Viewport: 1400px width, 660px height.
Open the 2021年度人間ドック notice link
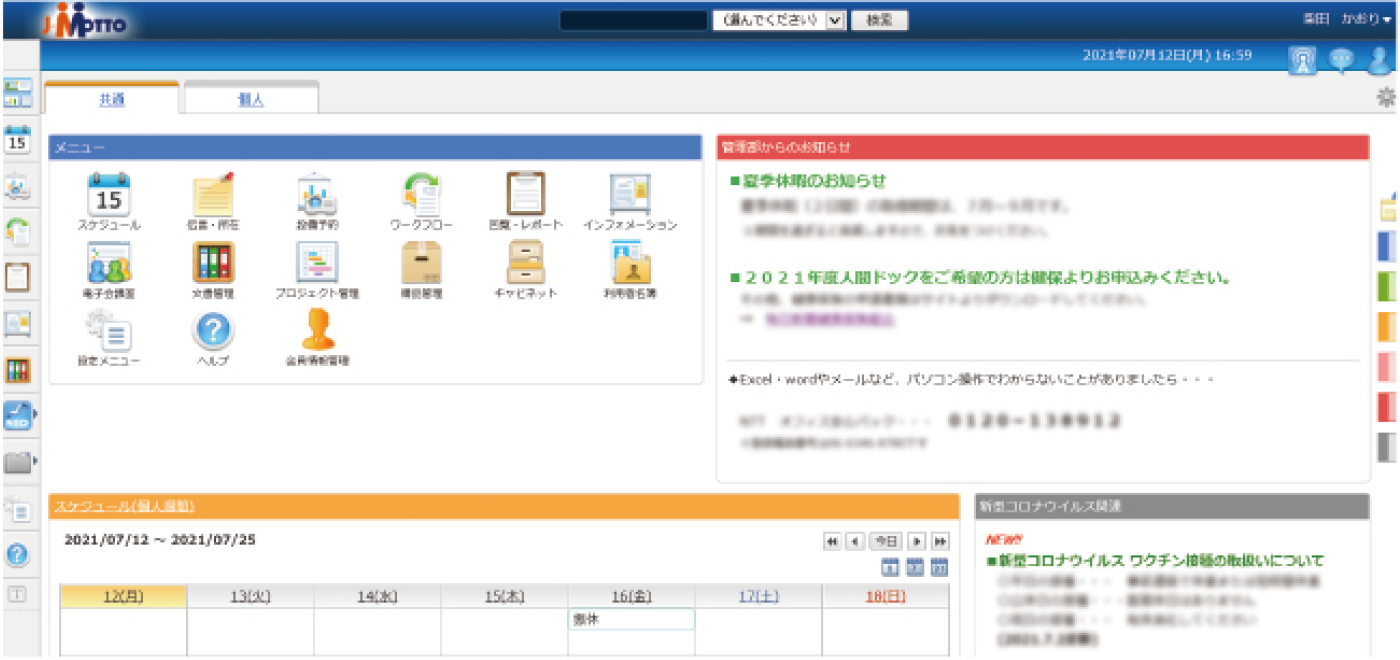[x=986, y=277]
